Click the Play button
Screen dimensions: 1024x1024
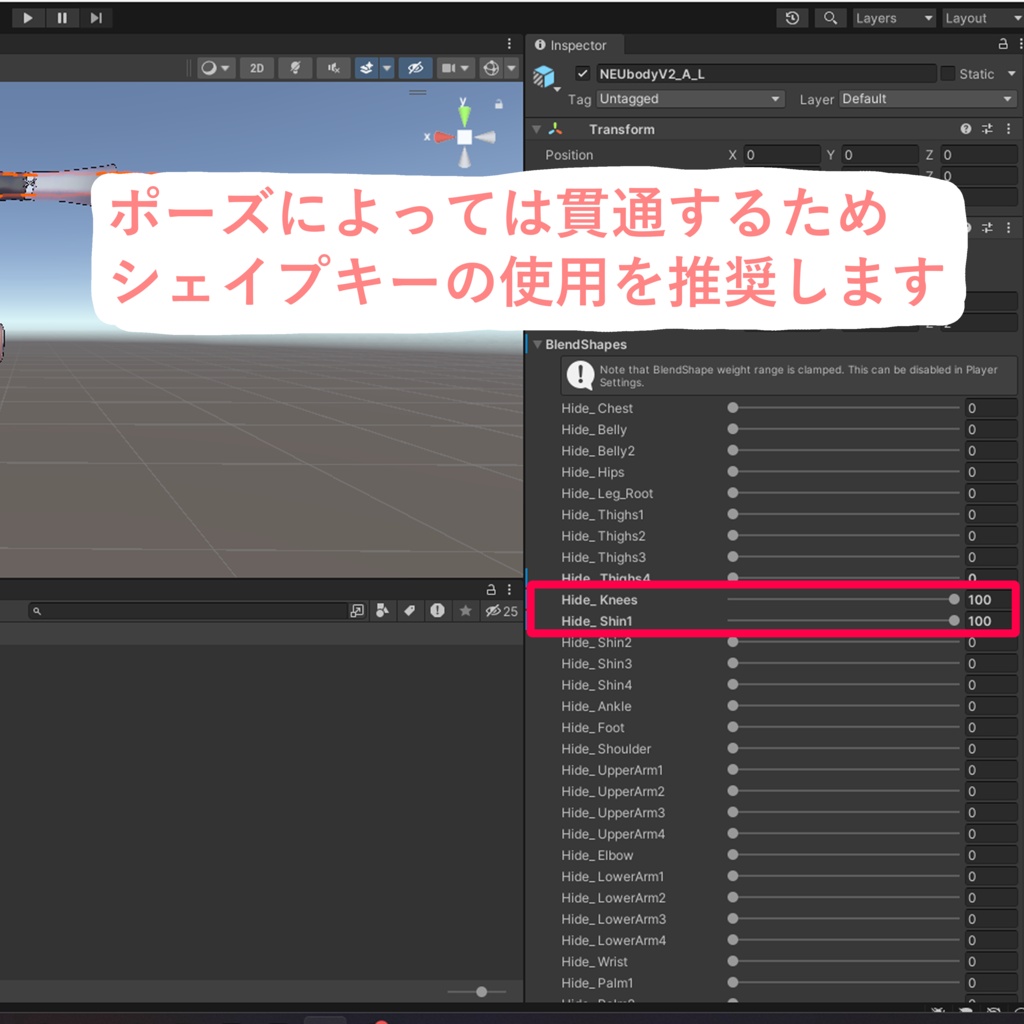pyautogui.click(x=27, y=18)
